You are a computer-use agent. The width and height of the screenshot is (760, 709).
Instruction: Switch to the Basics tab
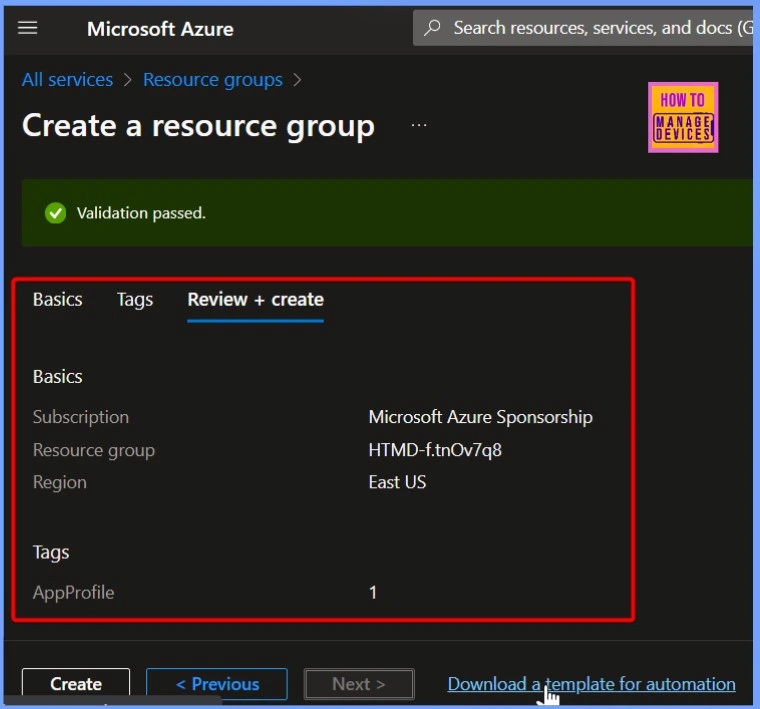coord(58,299)
